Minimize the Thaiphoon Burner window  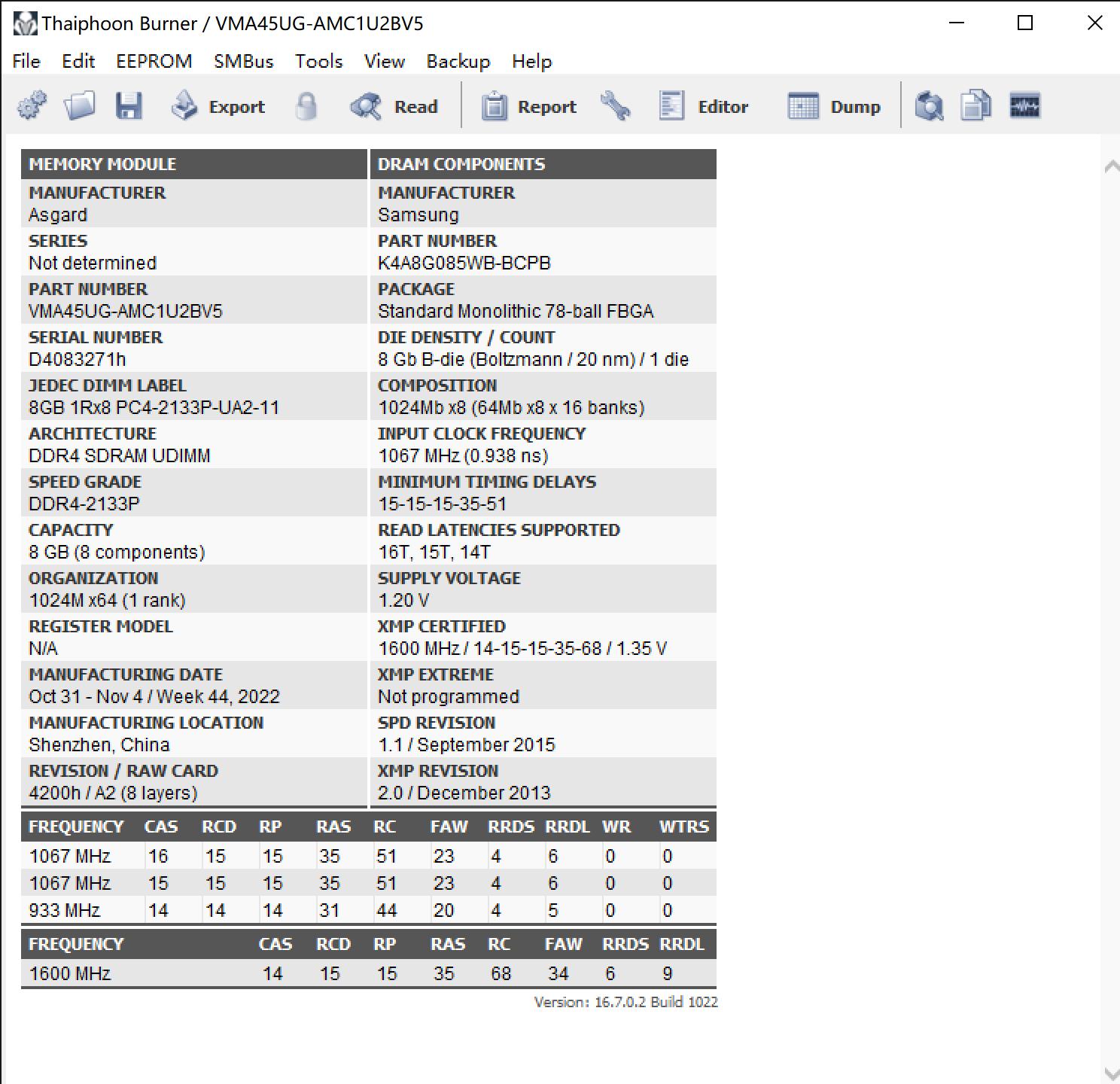pos(957,23)
